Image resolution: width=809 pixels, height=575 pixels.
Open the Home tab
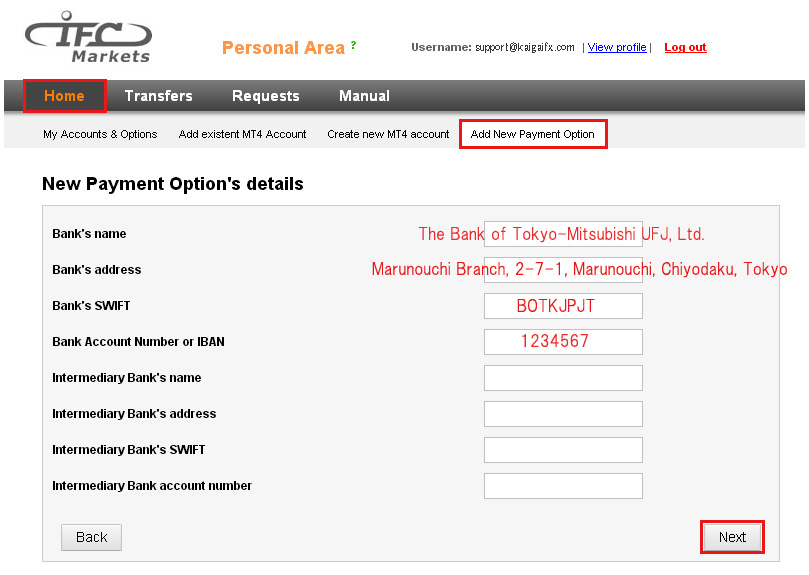click(x=64, y=96)
